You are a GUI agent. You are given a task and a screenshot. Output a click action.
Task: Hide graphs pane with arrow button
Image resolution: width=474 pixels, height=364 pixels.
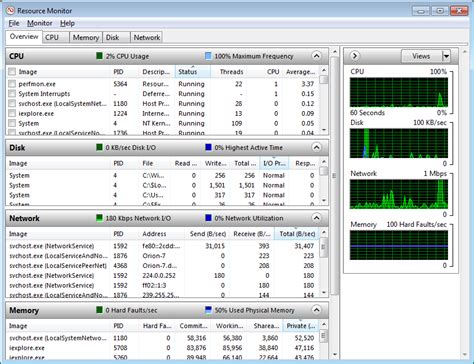coord(355,56)
